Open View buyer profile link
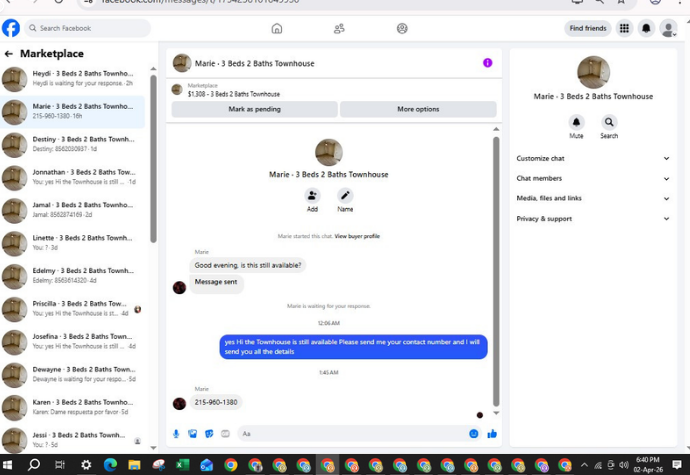The height and width of the screenshot is (475, 690). tap(357, 236)
